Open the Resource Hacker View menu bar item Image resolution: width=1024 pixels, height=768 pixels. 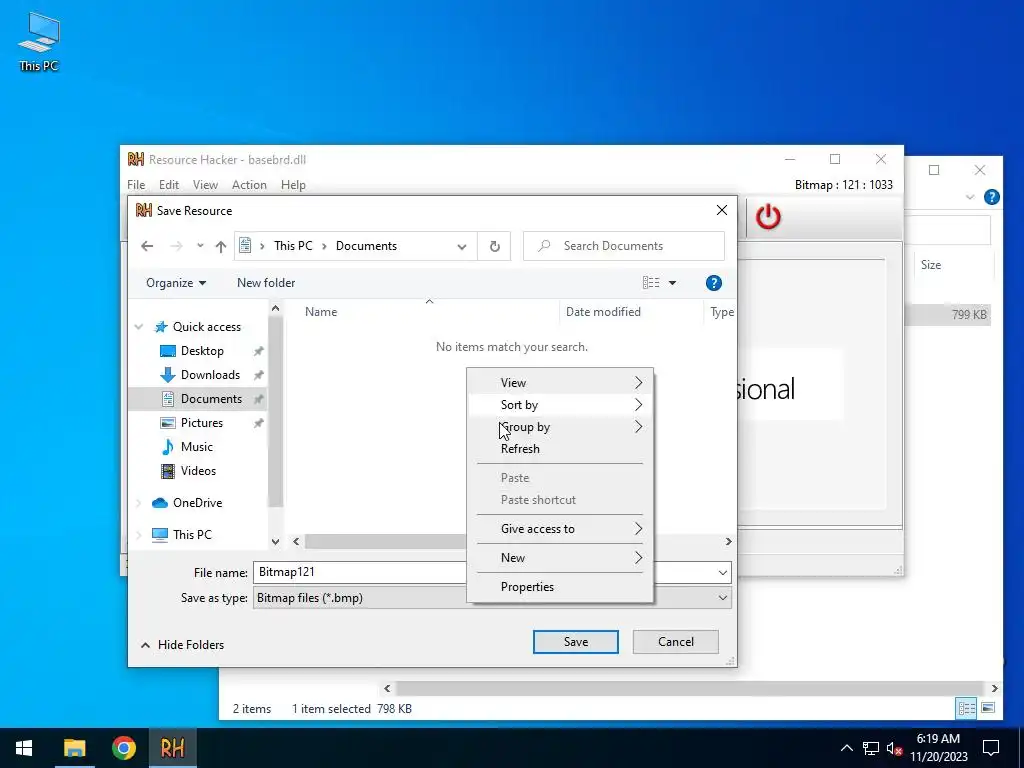tap(205, 185)
